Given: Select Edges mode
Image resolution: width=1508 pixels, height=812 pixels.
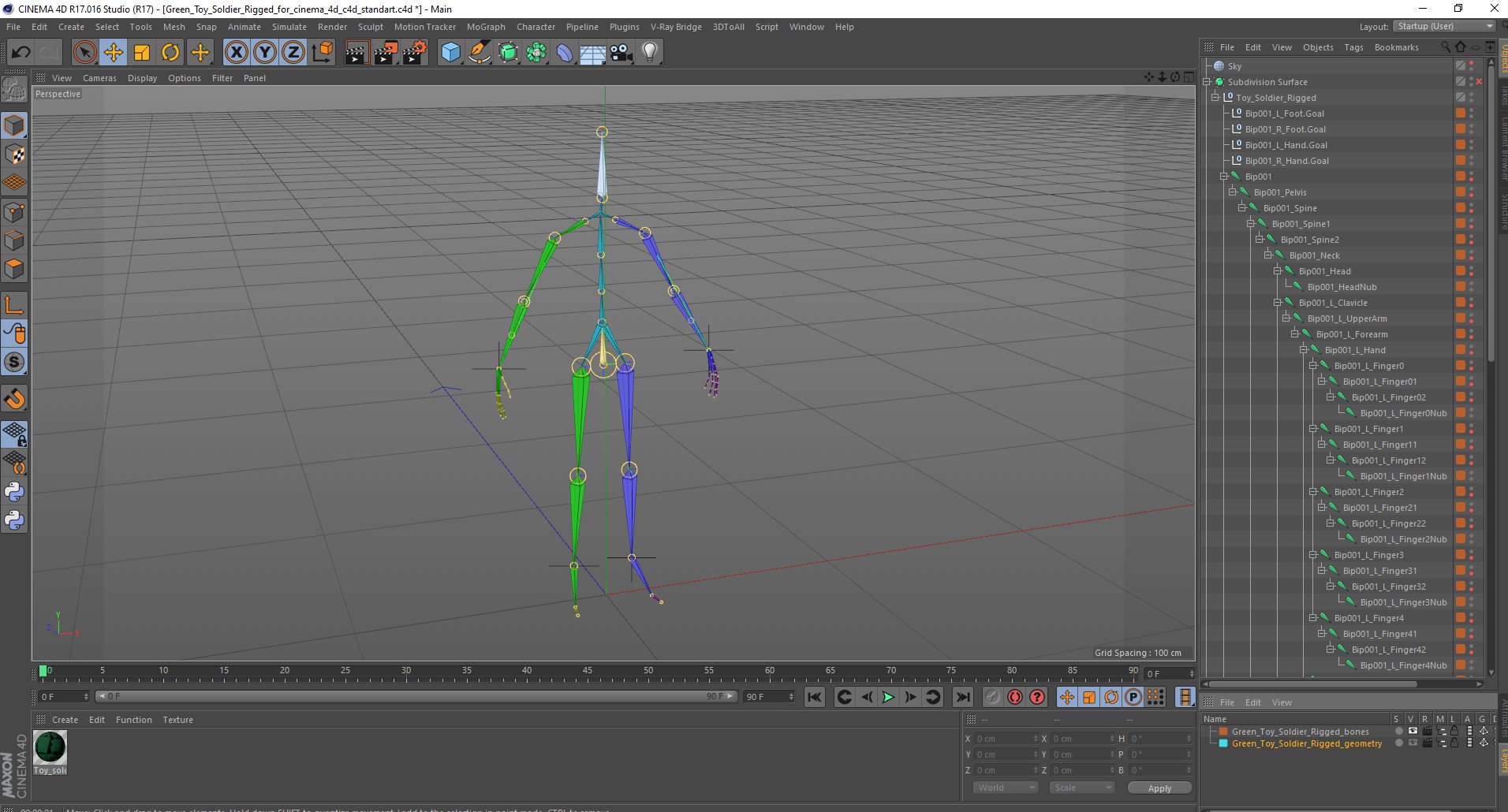Looking at the screenshot, I should 14,240.
